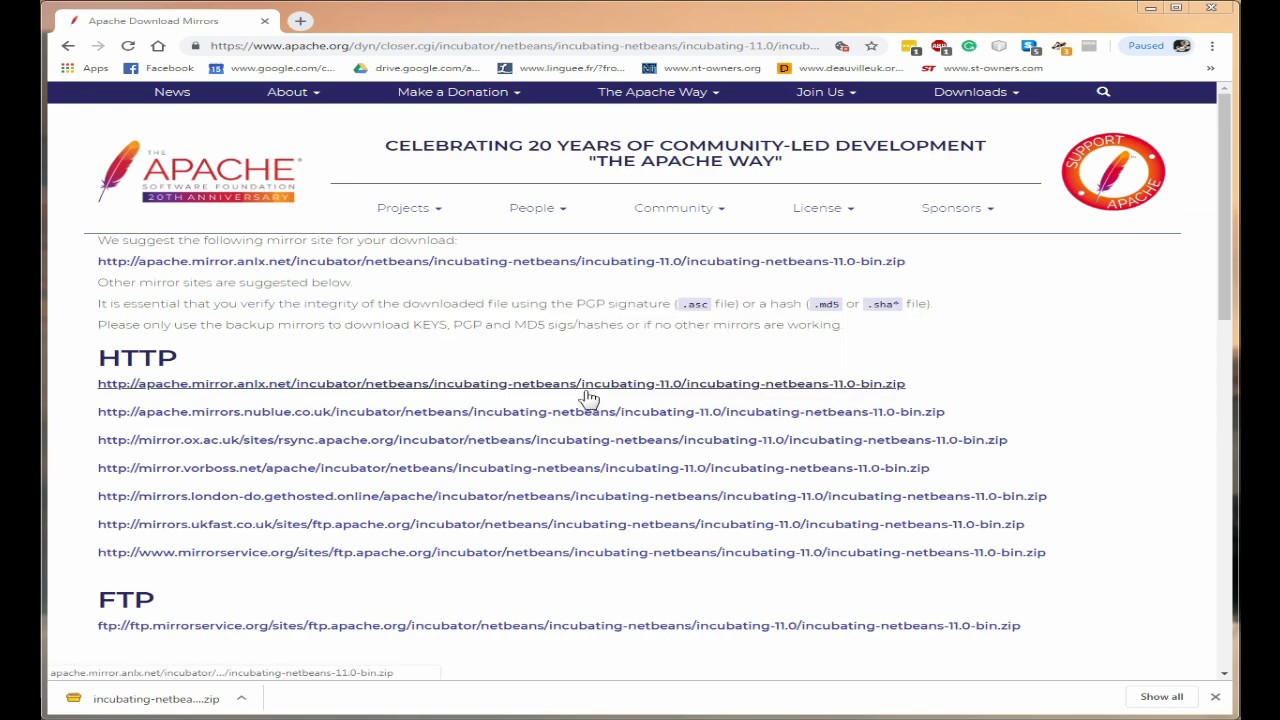Close the Apache Download Mirrors tab

265,20
